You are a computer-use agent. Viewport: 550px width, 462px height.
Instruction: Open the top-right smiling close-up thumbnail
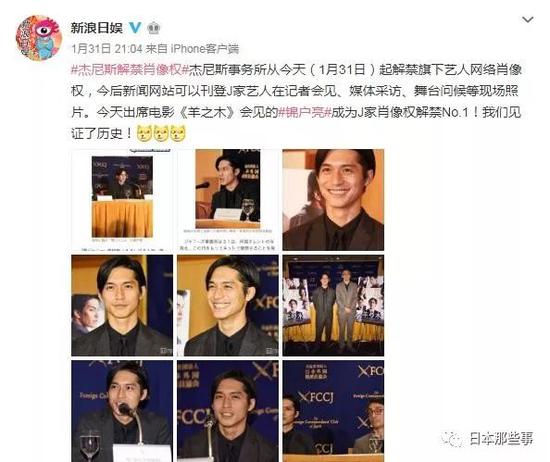click(x=333, y=200)
